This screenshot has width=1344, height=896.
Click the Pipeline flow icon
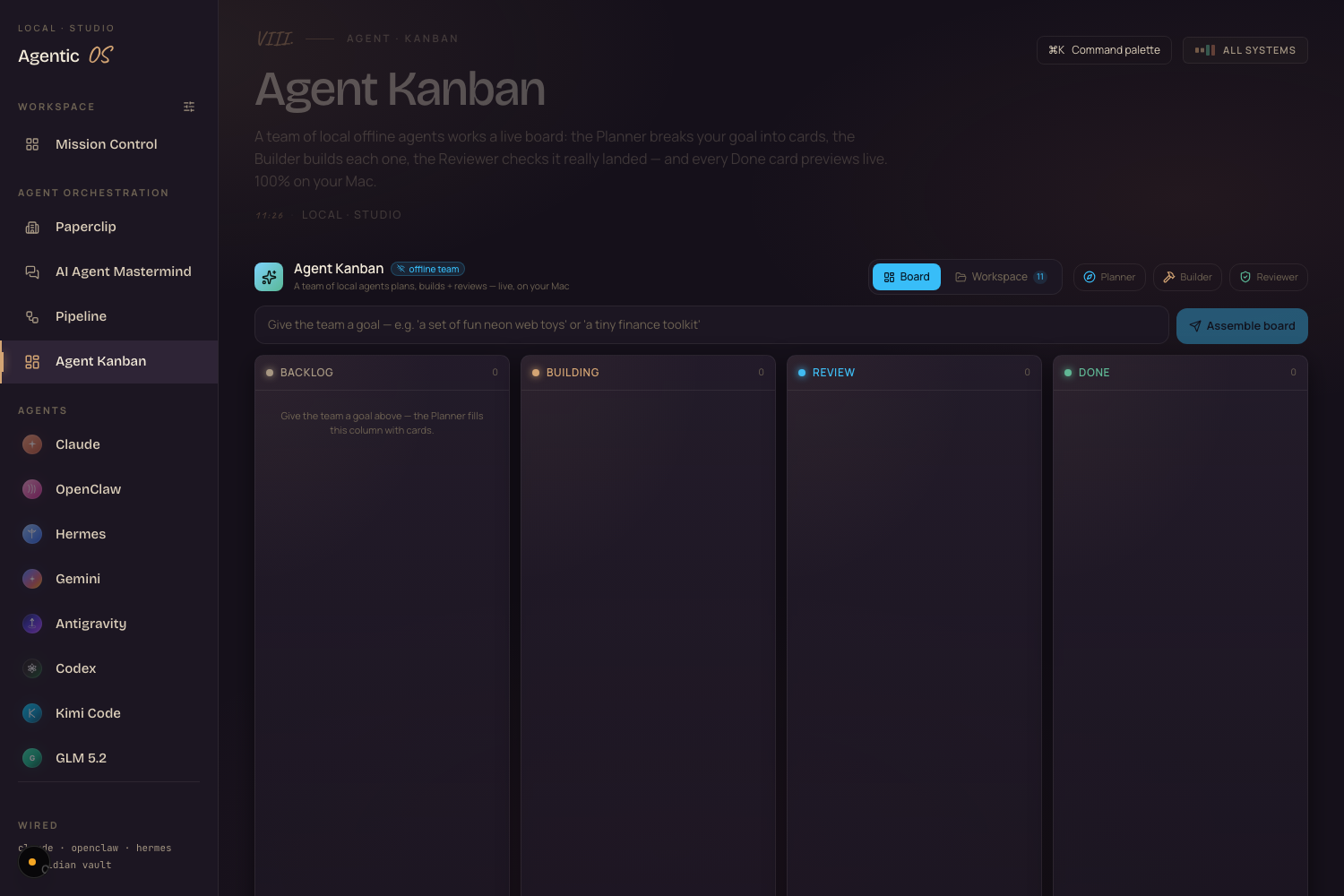coord(32,316)
